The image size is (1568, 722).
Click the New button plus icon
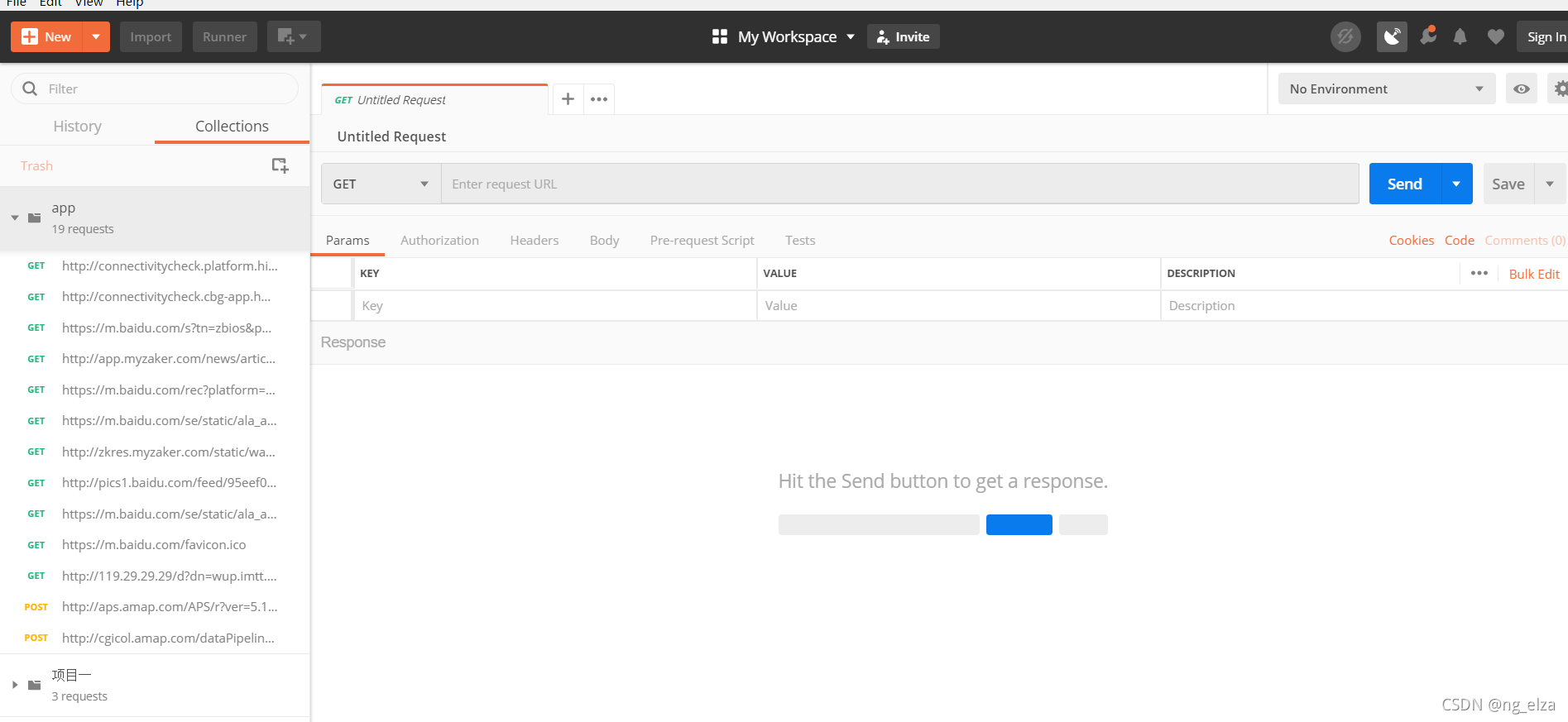pyautogui.click(x=30, y=36)
